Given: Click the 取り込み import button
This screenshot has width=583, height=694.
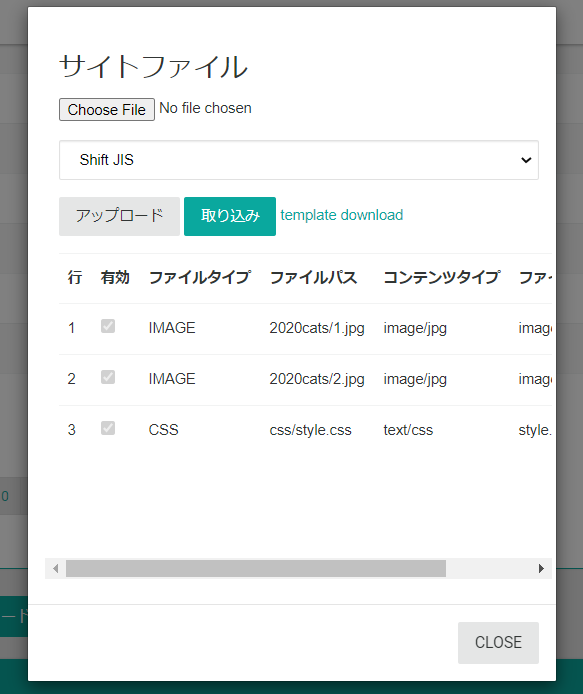Looking at the screenshot, I should (x=230, y=216).
